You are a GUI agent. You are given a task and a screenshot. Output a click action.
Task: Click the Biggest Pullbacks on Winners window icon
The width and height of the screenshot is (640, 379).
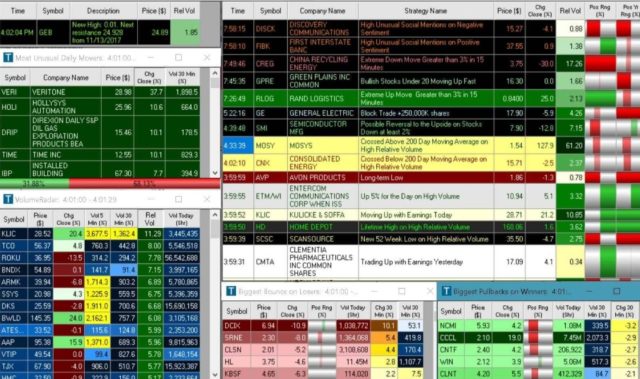pos(446,291)
